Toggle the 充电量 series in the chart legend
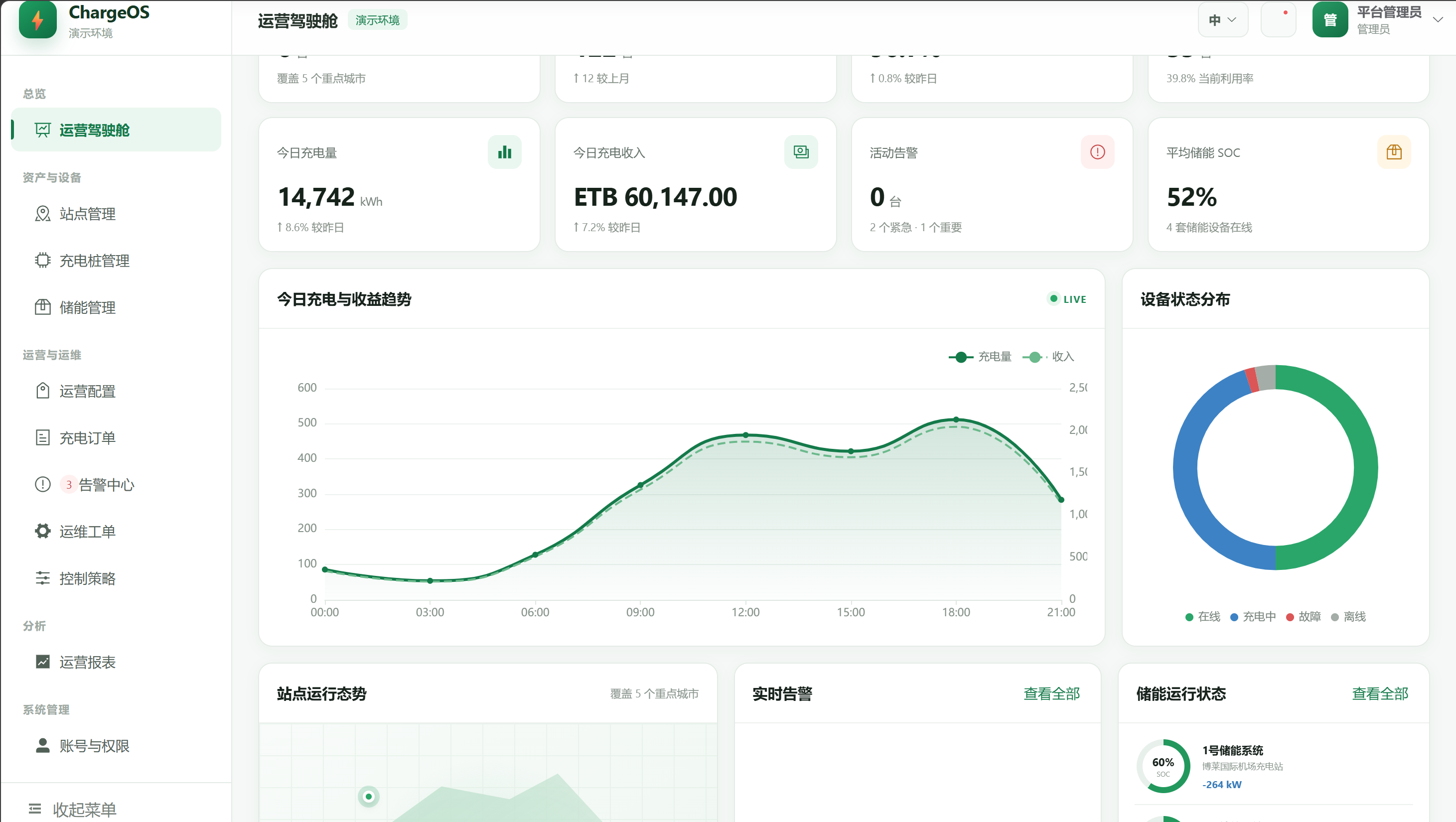This screenshot has width=1456, height=822. (980, 357)
